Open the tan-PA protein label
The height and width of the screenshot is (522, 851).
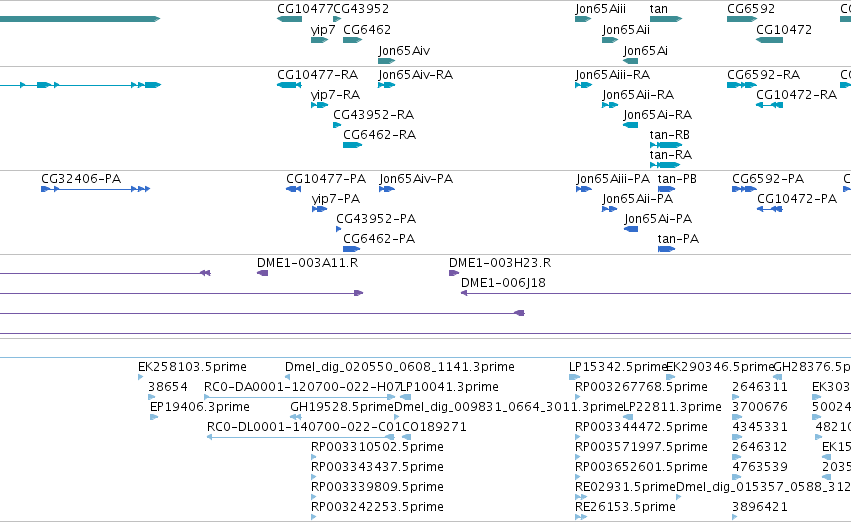(x=678, y=239)
